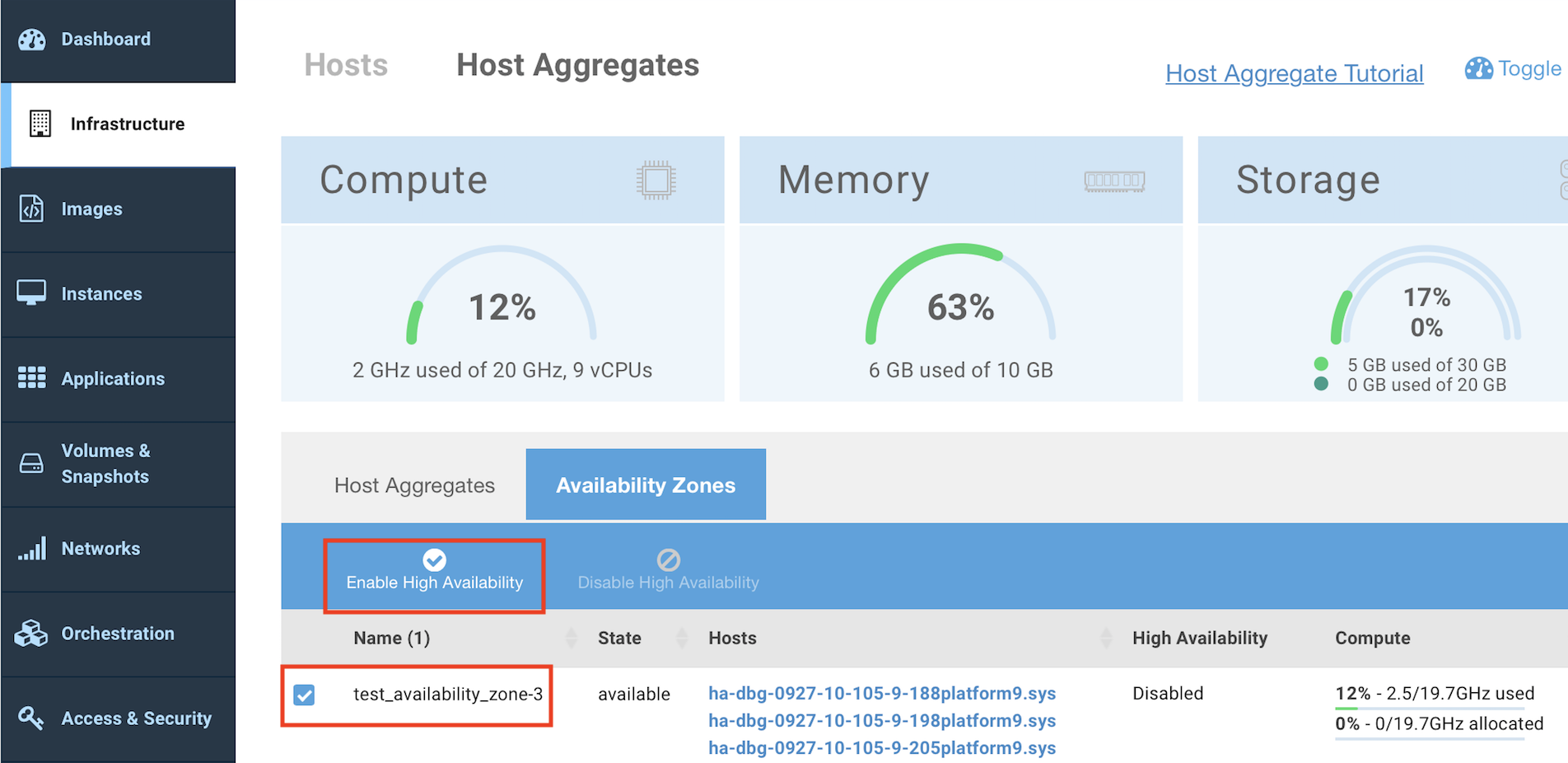Uncheck the test_availability_zone-3 row checkbox
The height and width of the screenshot is (763, 1568).
point(305,695)
